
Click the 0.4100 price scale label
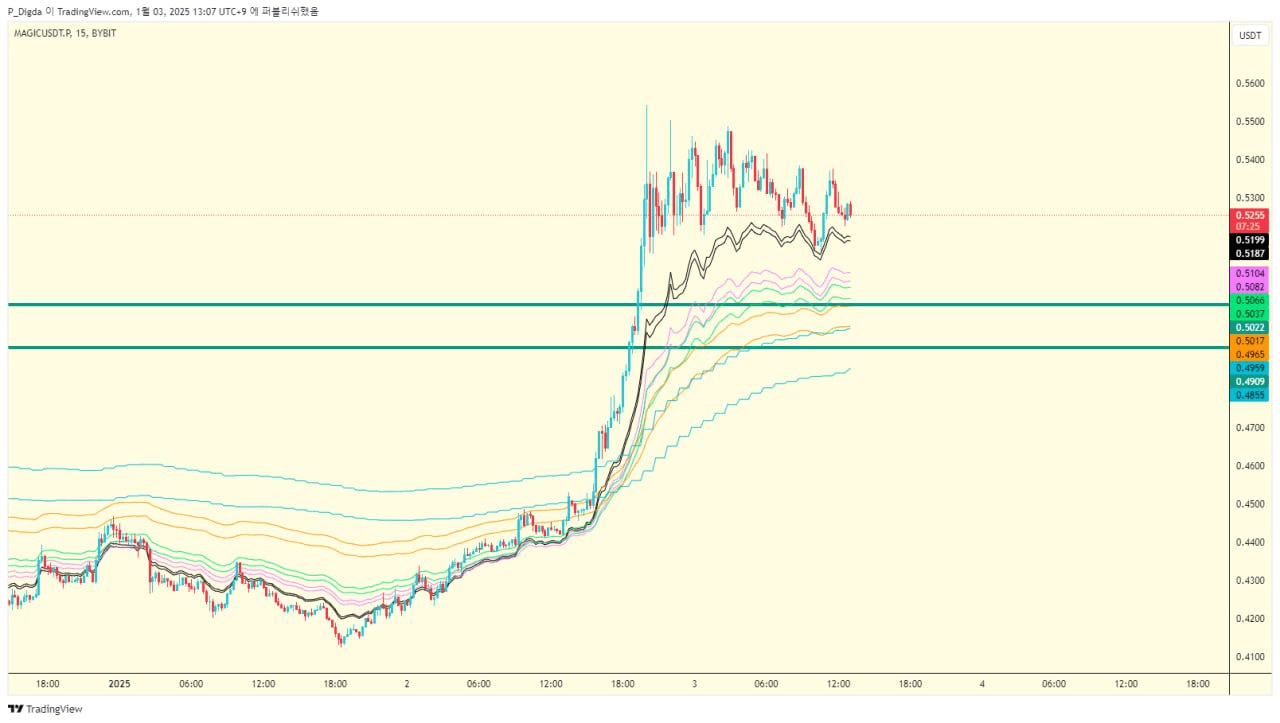pos(1250,657)
